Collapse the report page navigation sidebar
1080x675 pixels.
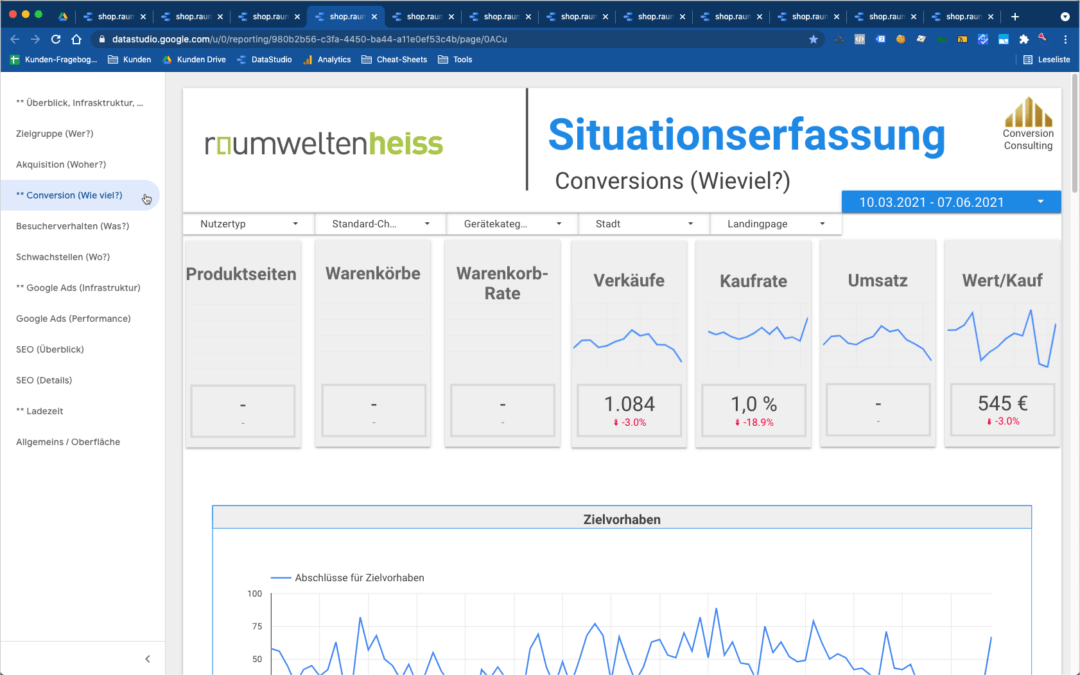point(148,659)
